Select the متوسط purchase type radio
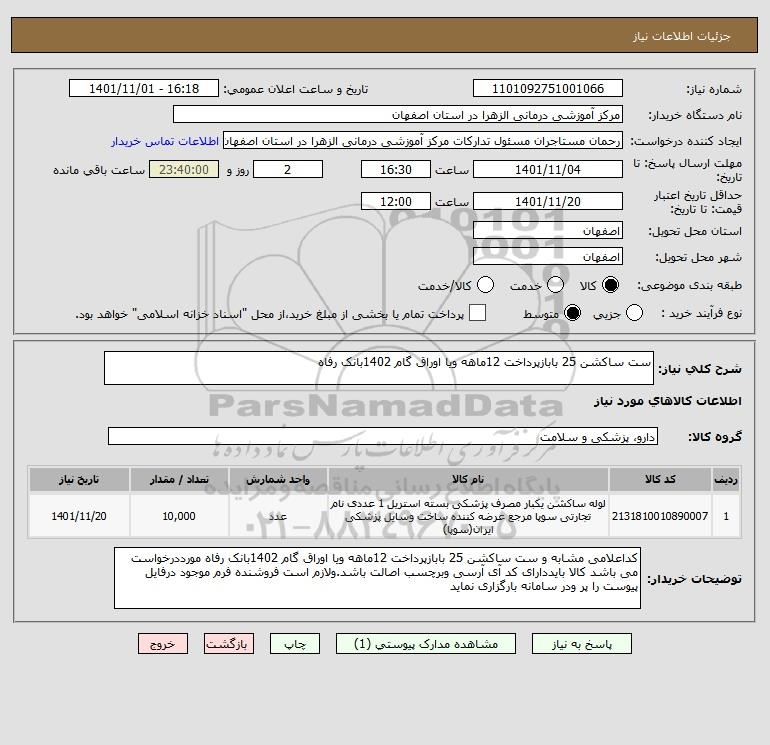 (x=572, y=313)
